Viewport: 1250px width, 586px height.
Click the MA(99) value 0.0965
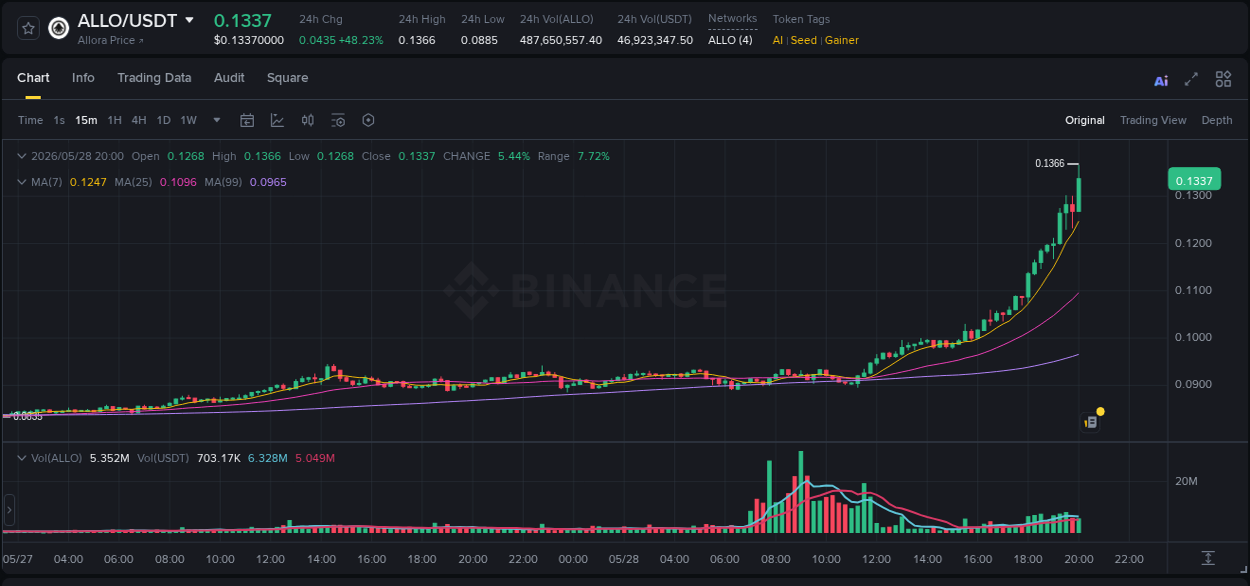268,182
